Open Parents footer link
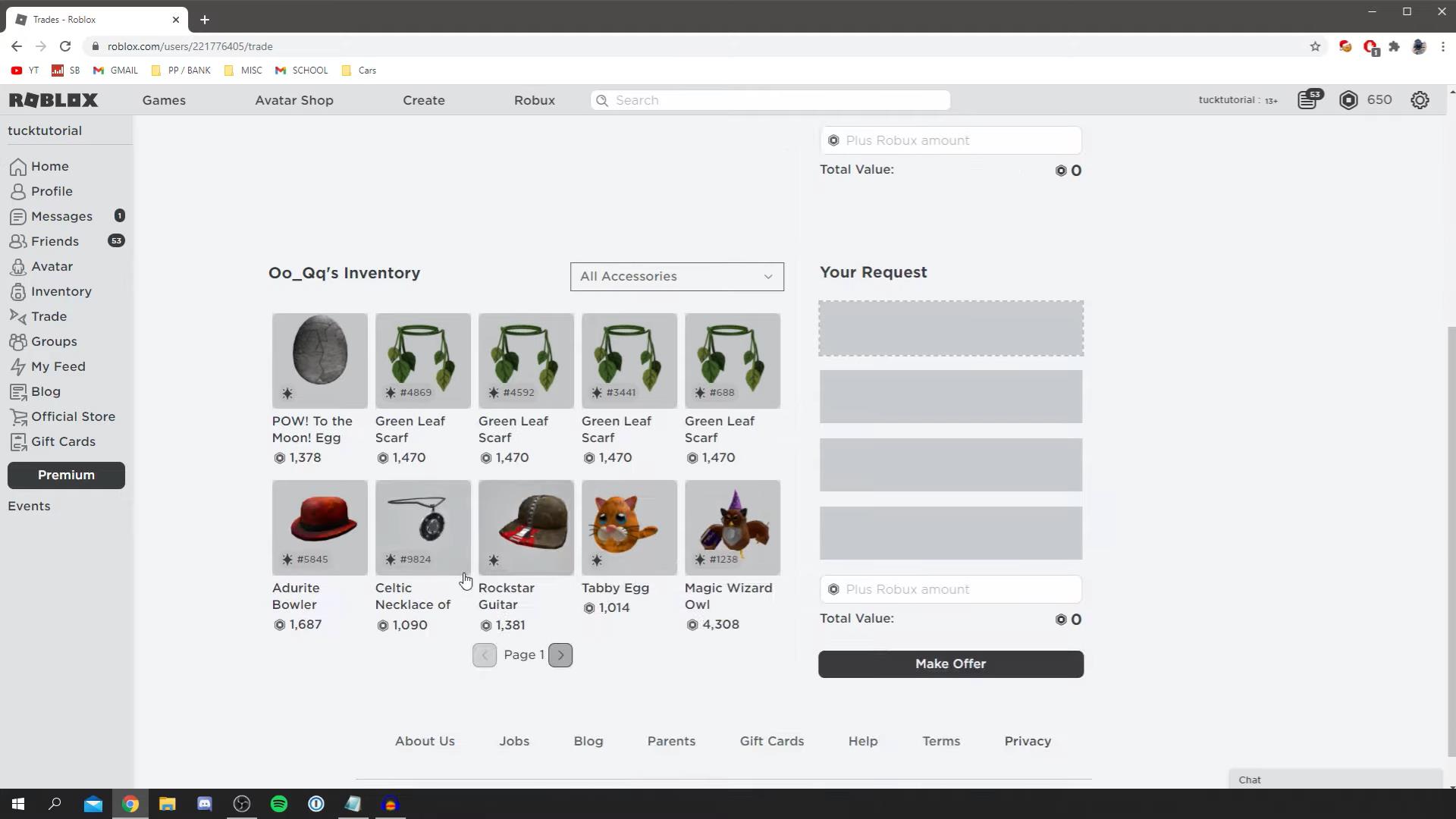 pyautogui.click(x=671, y=742)
